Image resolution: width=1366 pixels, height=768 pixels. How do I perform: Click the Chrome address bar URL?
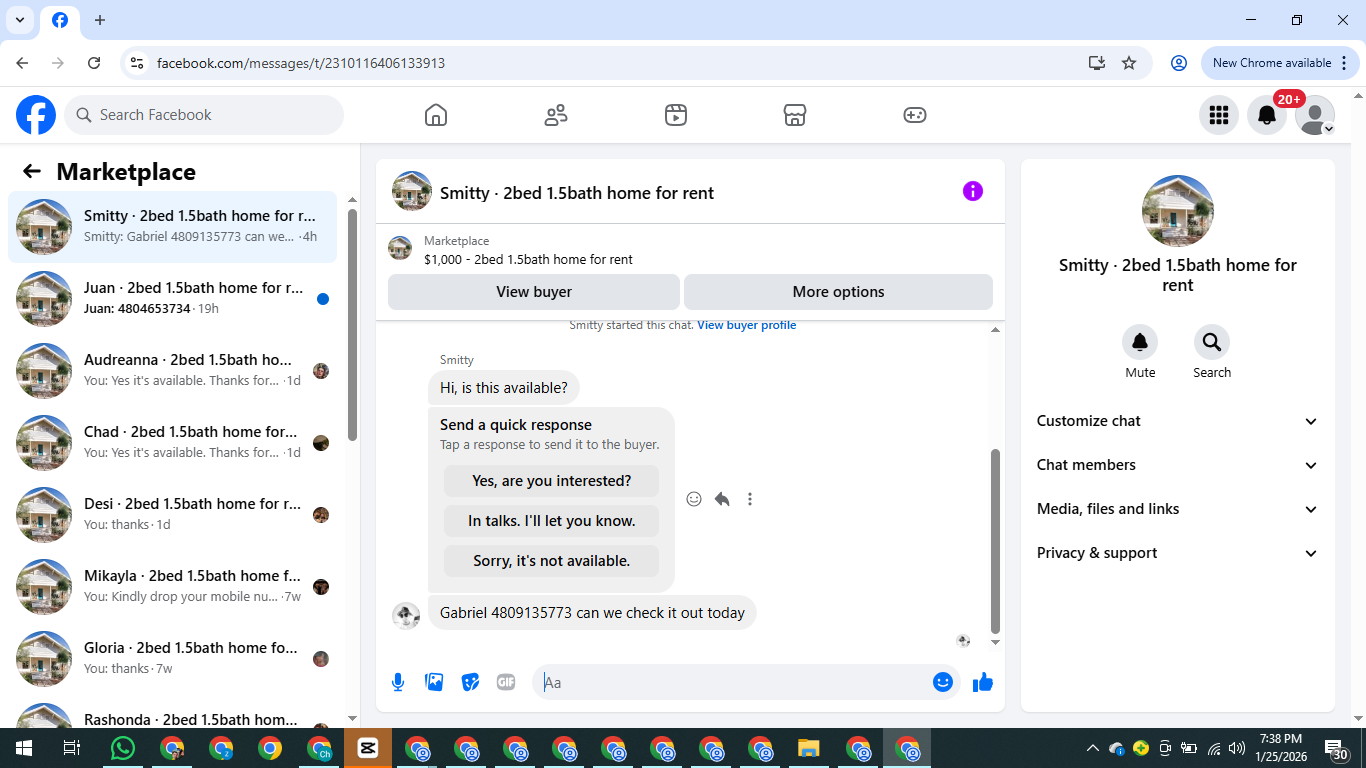[x=301, y=63]
